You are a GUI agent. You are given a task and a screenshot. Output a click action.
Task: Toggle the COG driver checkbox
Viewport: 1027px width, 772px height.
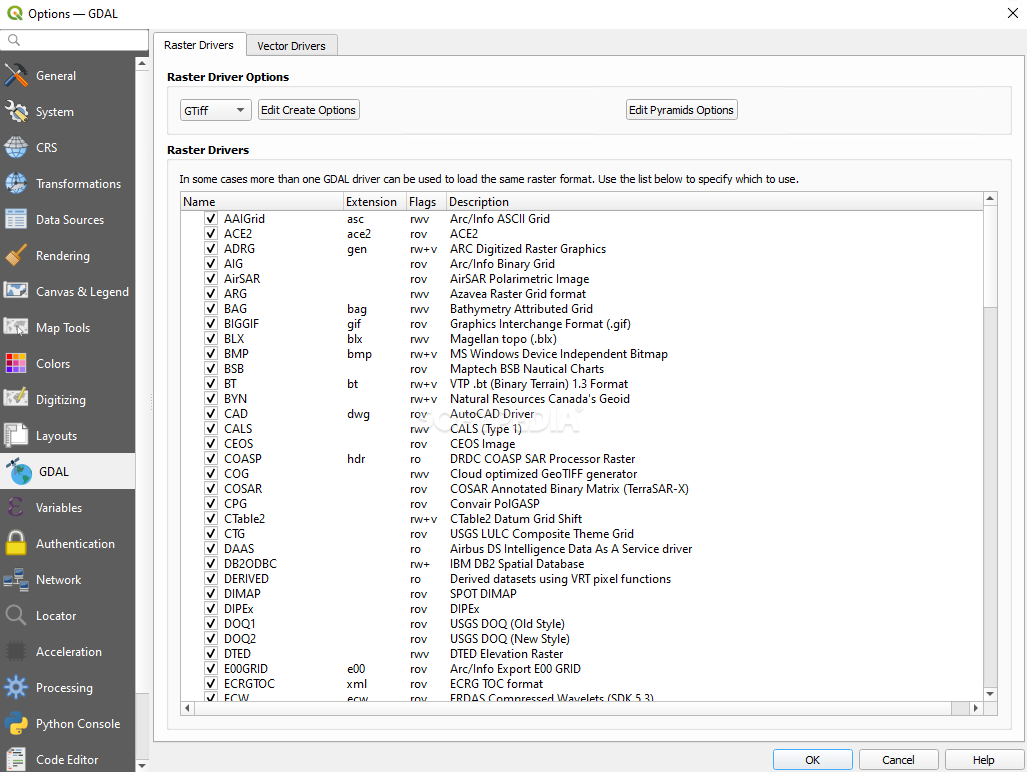210,473
